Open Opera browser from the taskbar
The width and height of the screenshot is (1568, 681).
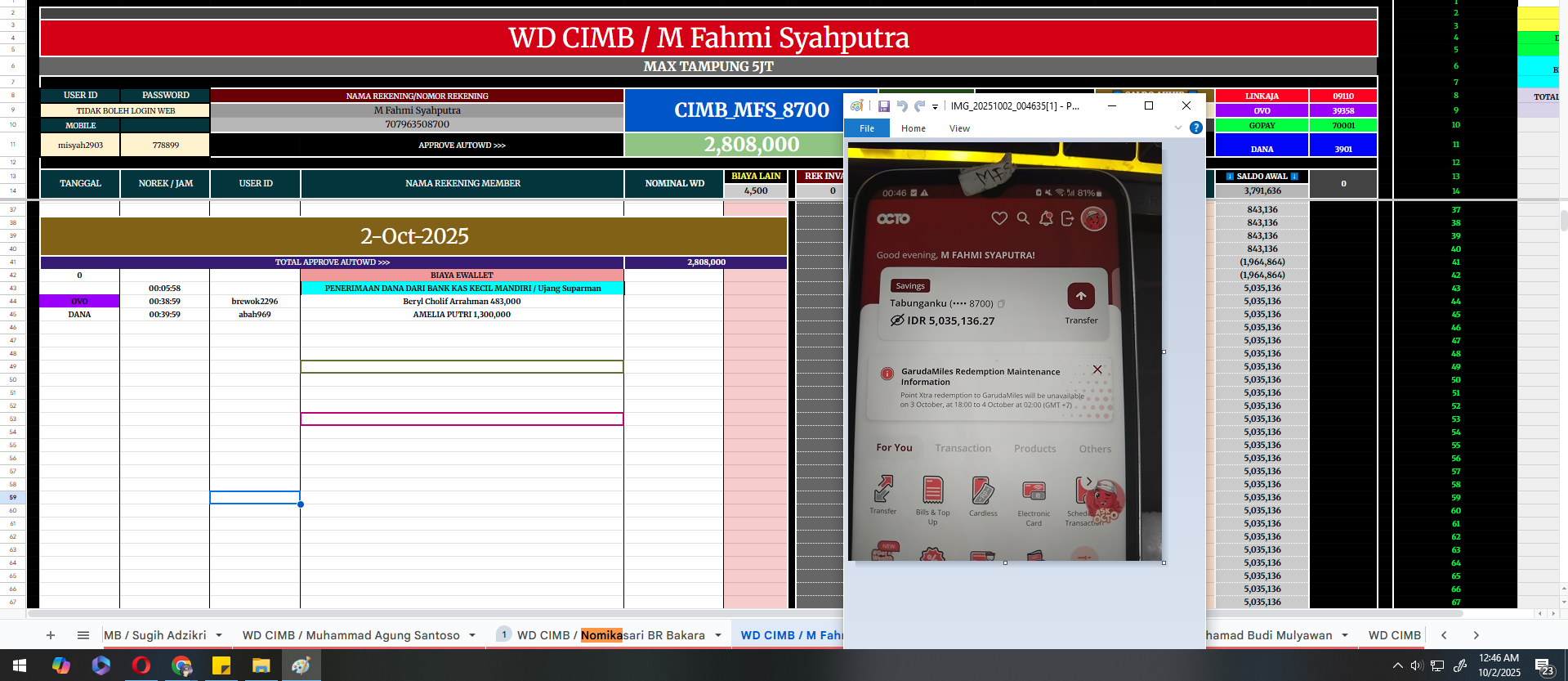click(x=141, y=665)
